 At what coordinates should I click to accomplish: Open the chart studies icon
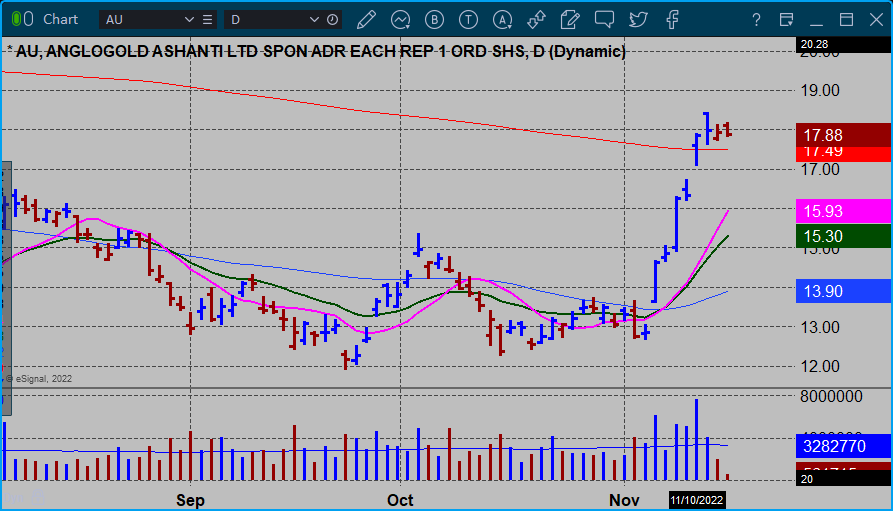point(400,20)
